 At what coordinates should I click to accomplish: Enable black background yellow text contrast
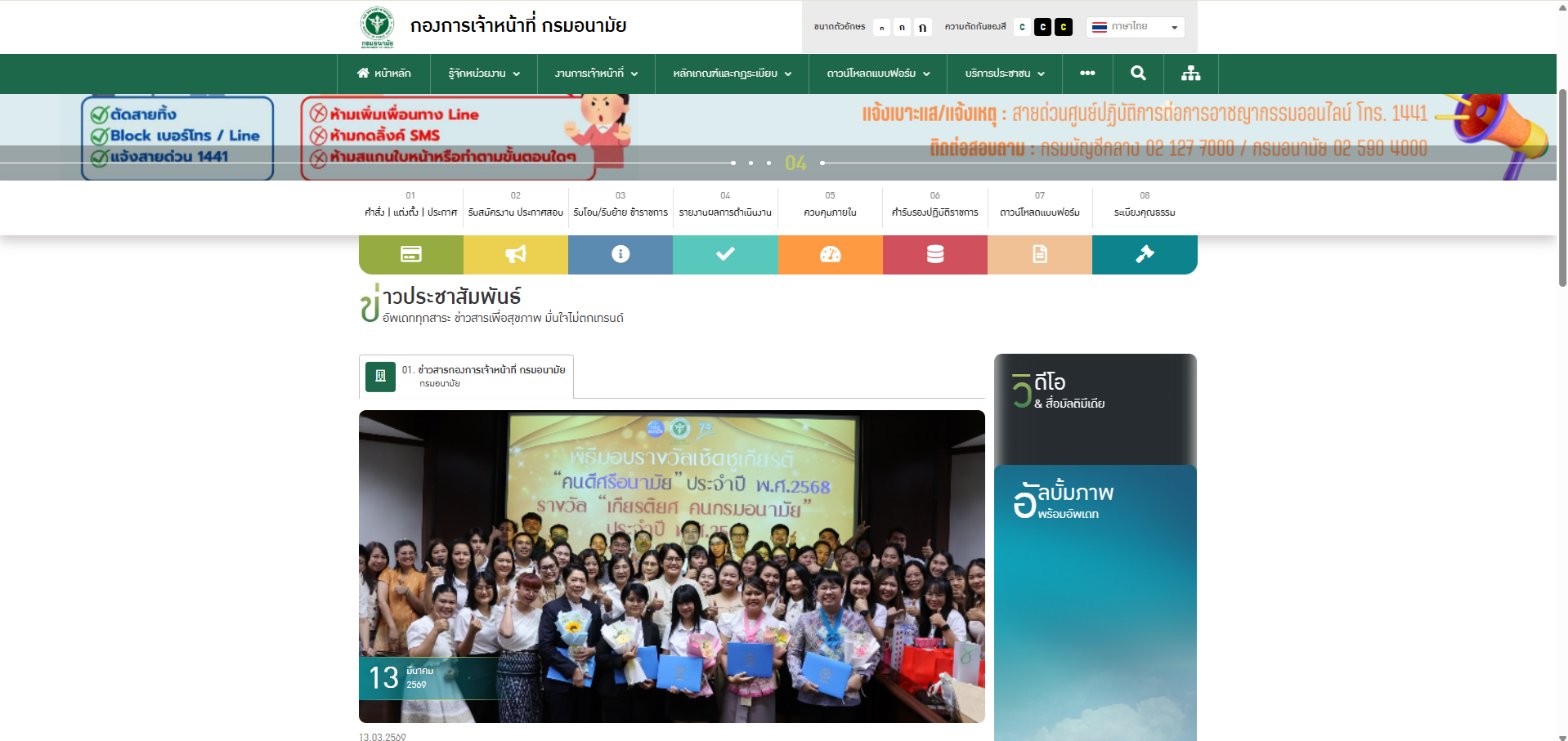point(1063,27)
